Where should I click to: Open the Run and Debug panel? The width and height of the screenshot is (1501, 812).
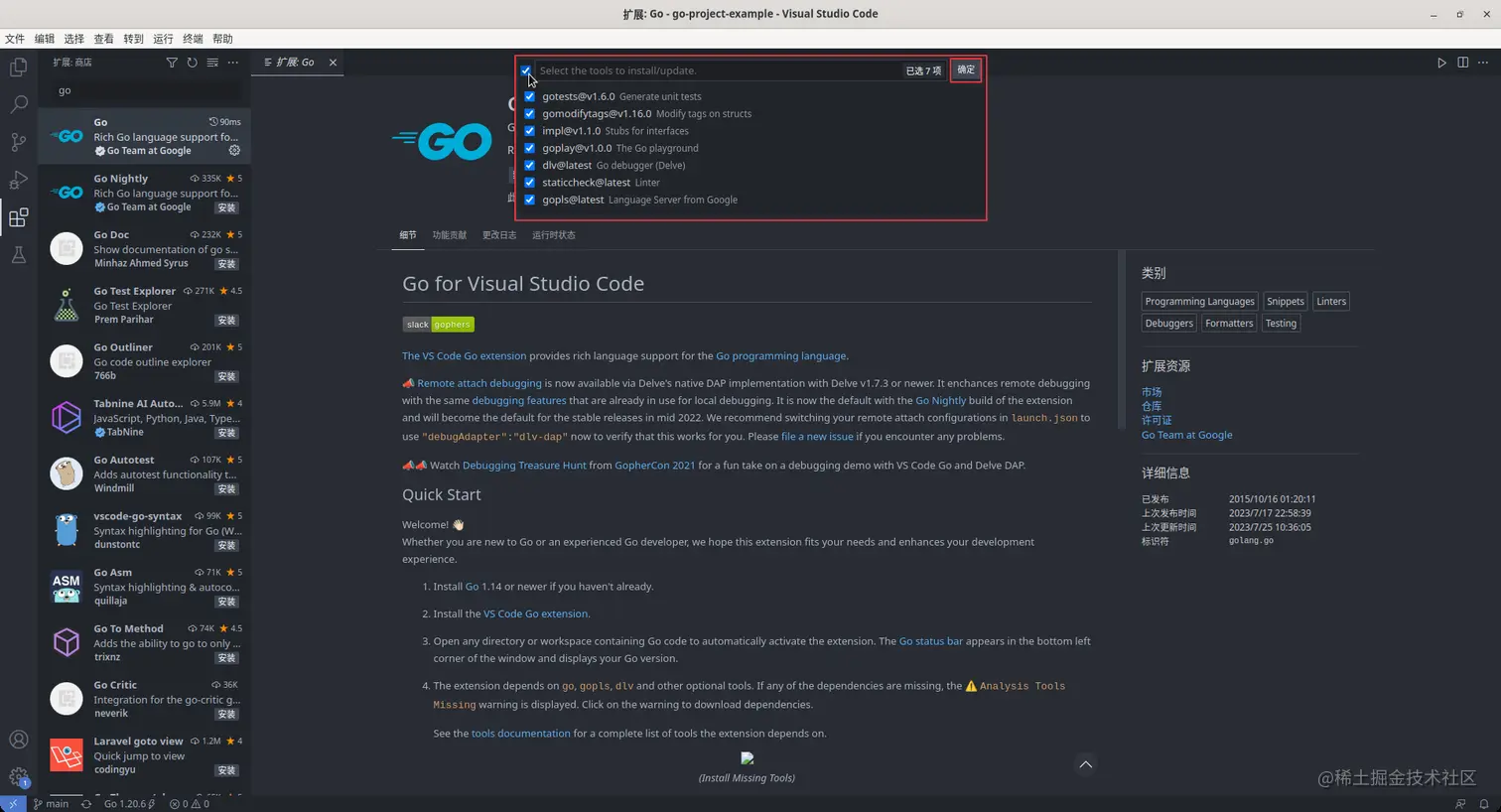pyautogui.click(x=18, y=180)
